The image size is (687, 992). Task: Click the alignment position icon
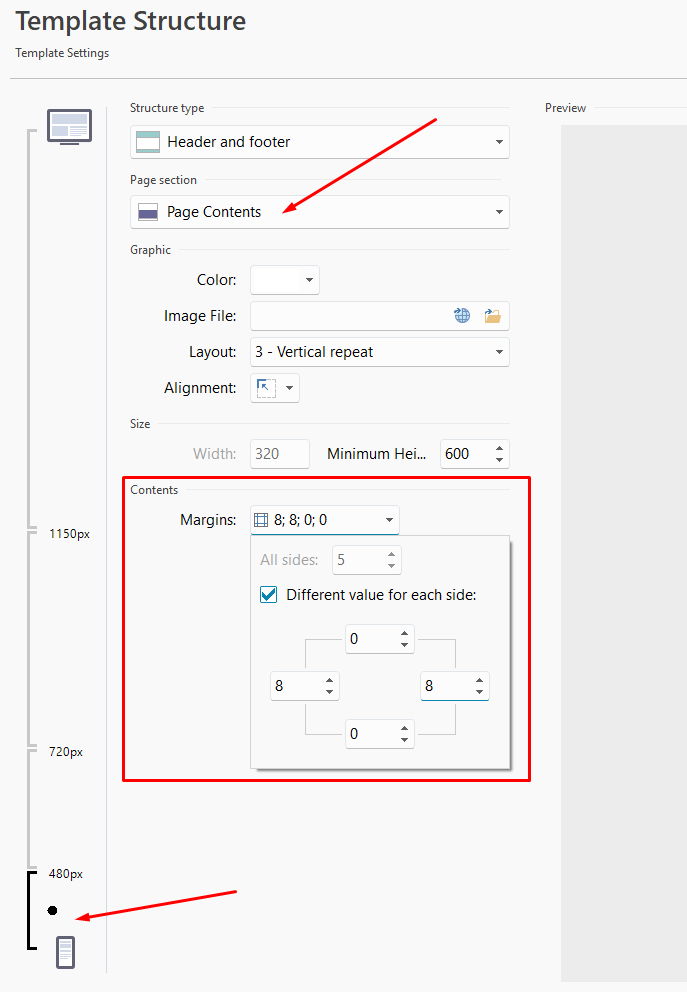267,388
